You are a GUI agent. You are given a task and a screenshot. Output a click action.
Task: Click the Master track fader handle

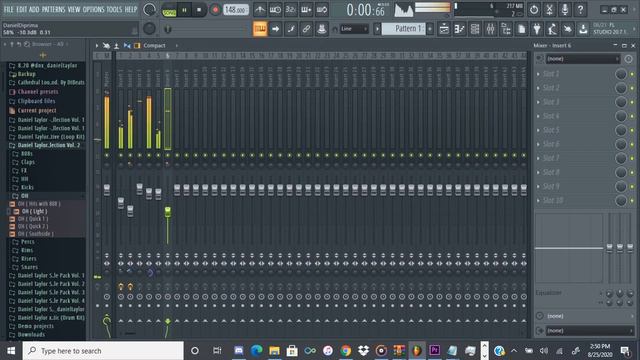[107, 190]
